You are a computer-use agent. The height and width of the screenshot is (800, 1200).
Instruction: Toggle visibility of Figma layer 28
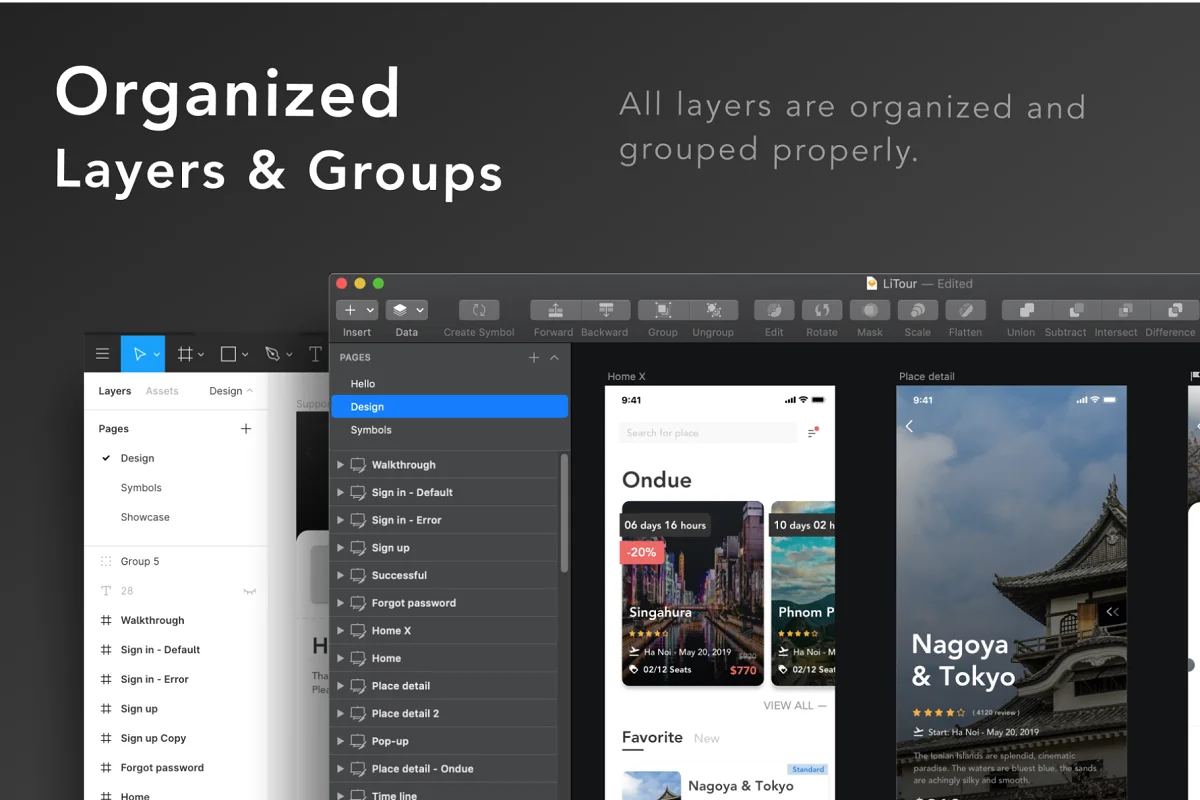tap(250, 591)
